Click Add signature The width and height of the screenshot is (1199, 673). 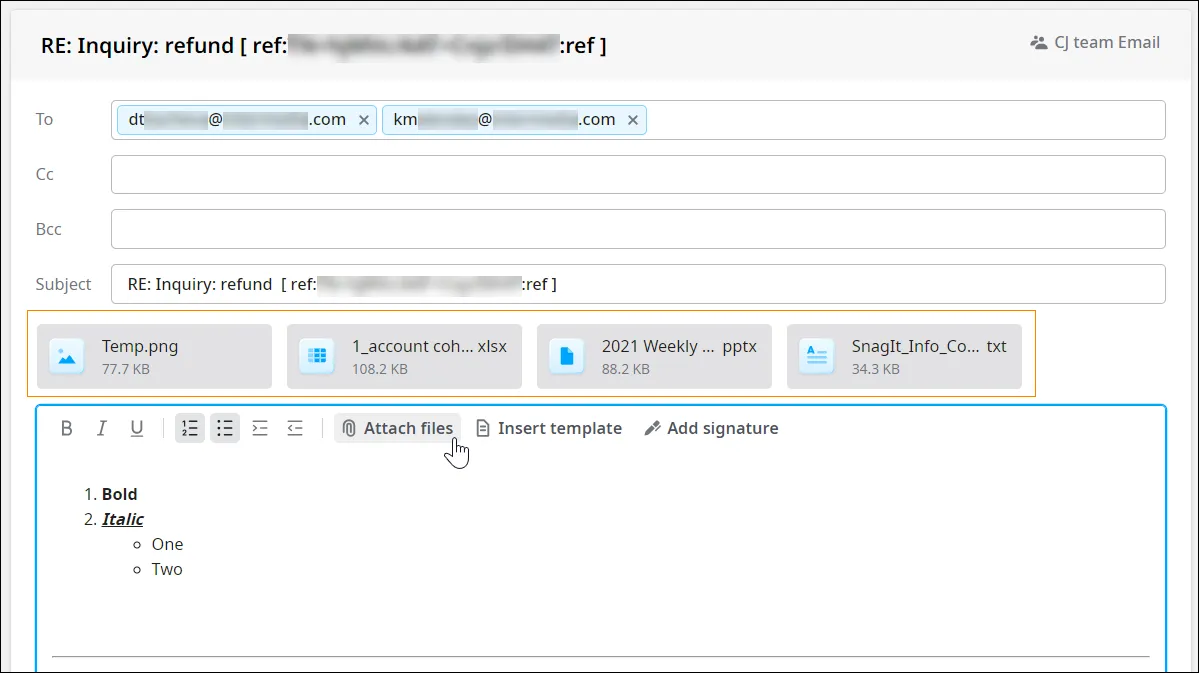pyautogui.click(x=712, y=428)
